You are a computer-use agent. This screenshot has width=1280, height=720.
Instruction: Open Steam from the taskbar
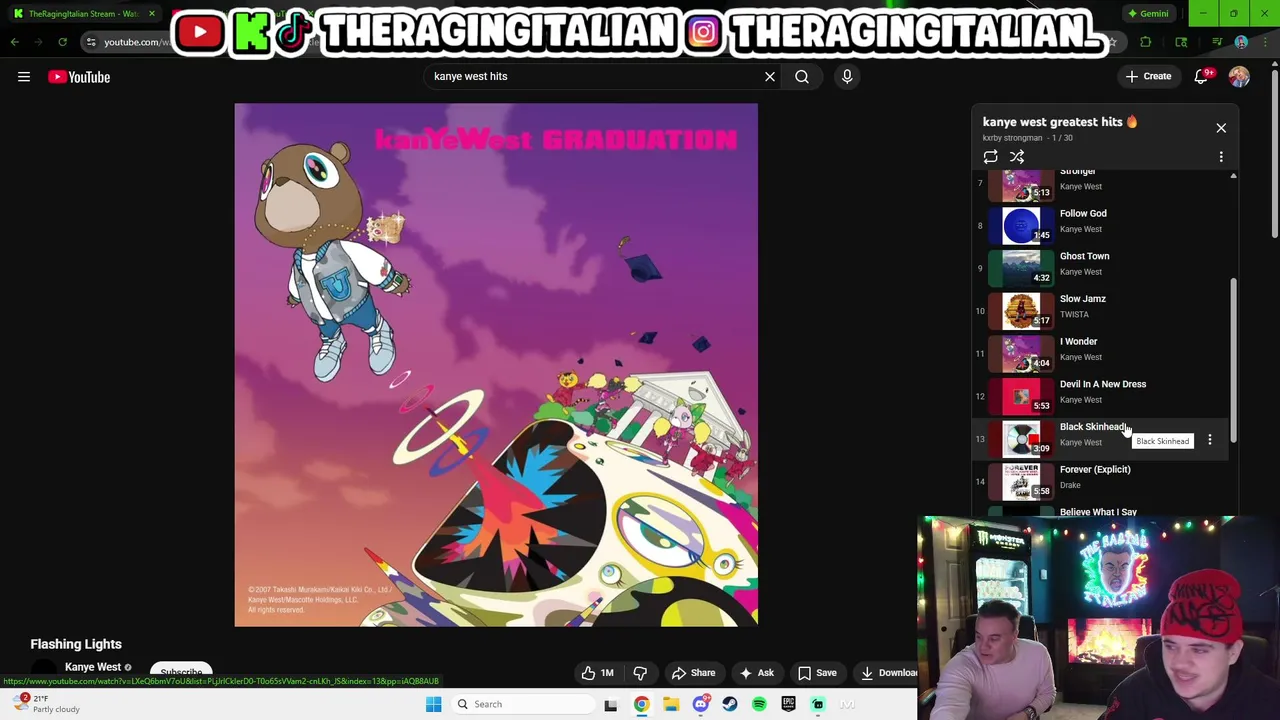click(x=730, y=704)
